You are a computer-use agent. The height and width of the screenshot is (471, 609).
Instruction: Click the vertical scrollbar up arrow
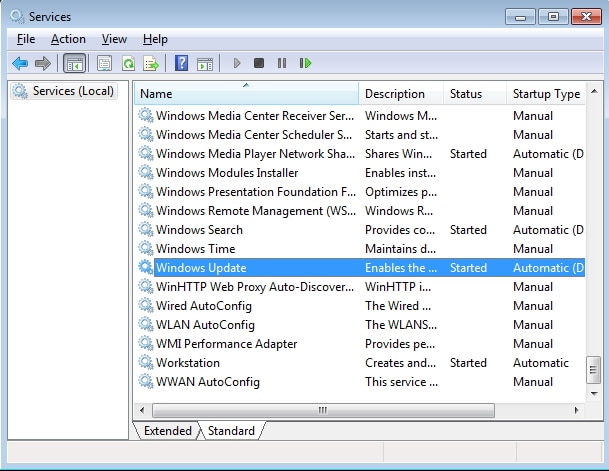[x=594, y=92]
